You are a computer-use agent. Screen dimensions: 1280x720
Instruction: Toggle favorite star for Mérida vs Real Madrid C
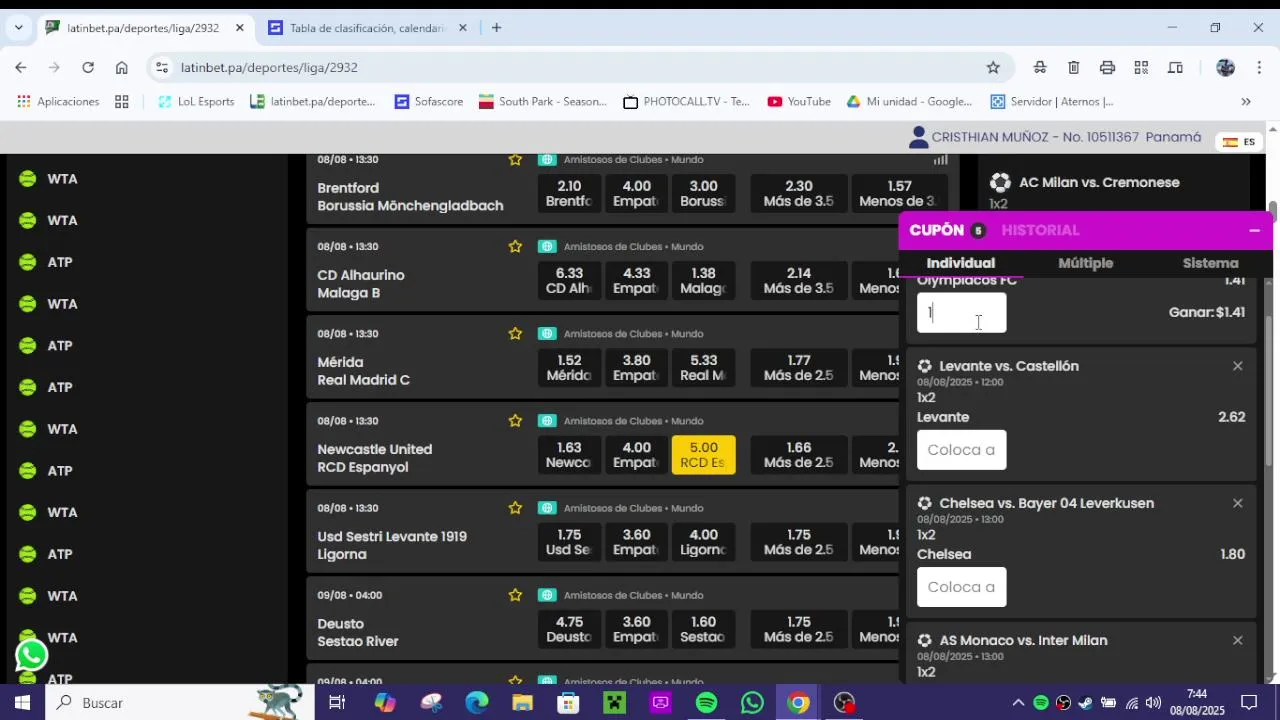(x=515, y=334)
